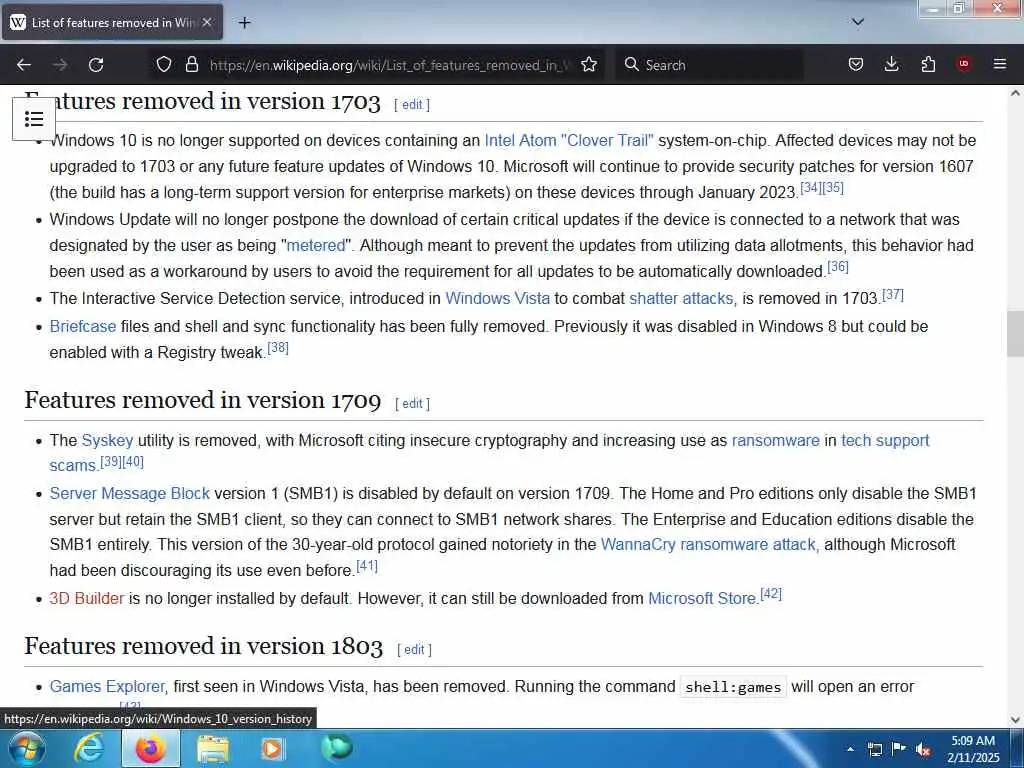Save the page to Pocket
This screenshot has height=768, width=1024.
856,65
